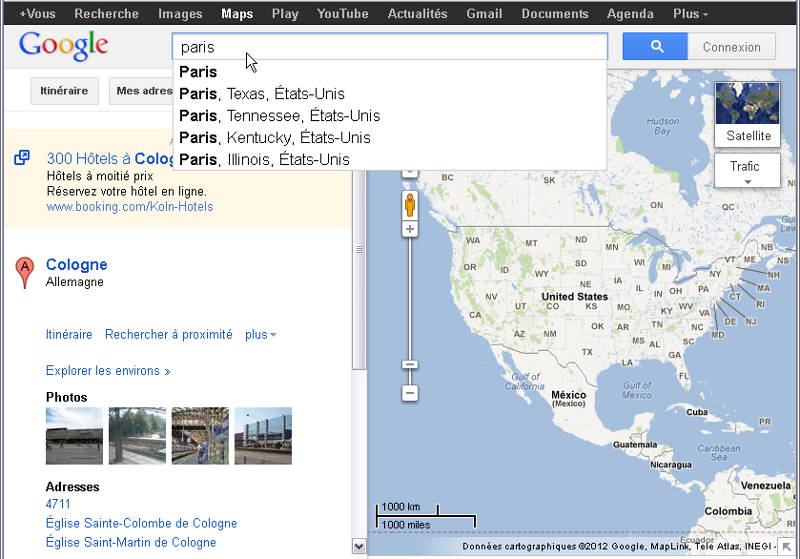This screenshot has height=559, width=800.
Task: Open the 'plus' dropdown under Cologne
Action: 260,335
